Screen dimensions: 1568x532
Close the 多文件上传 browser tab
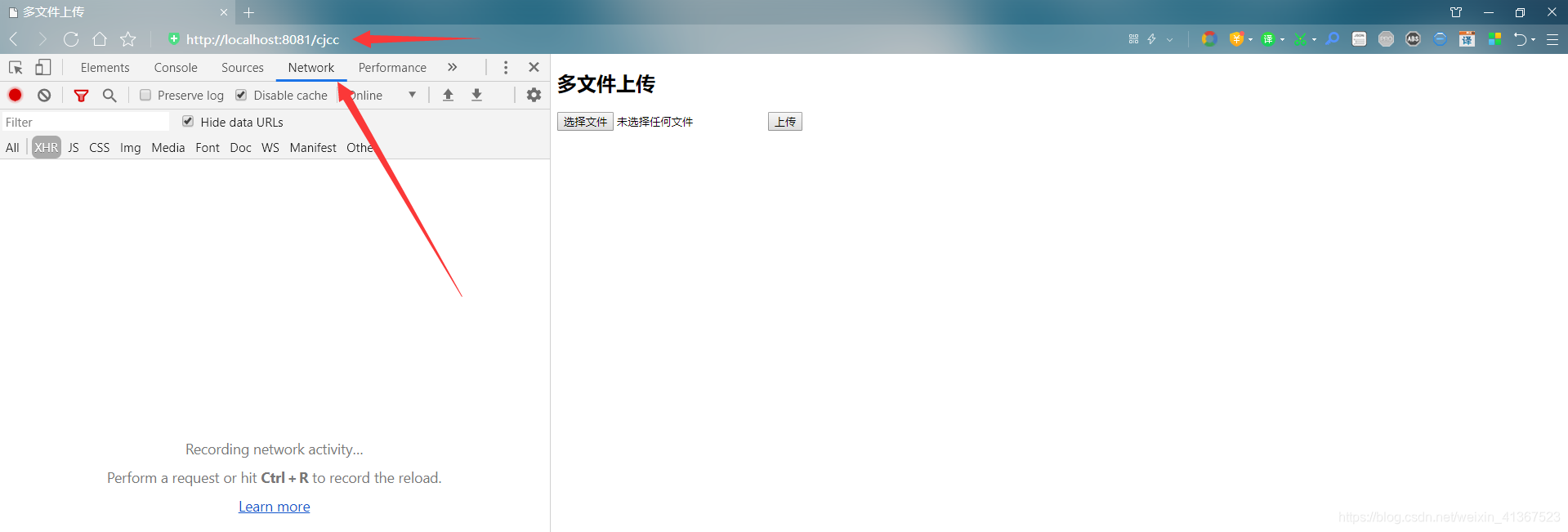224,12
